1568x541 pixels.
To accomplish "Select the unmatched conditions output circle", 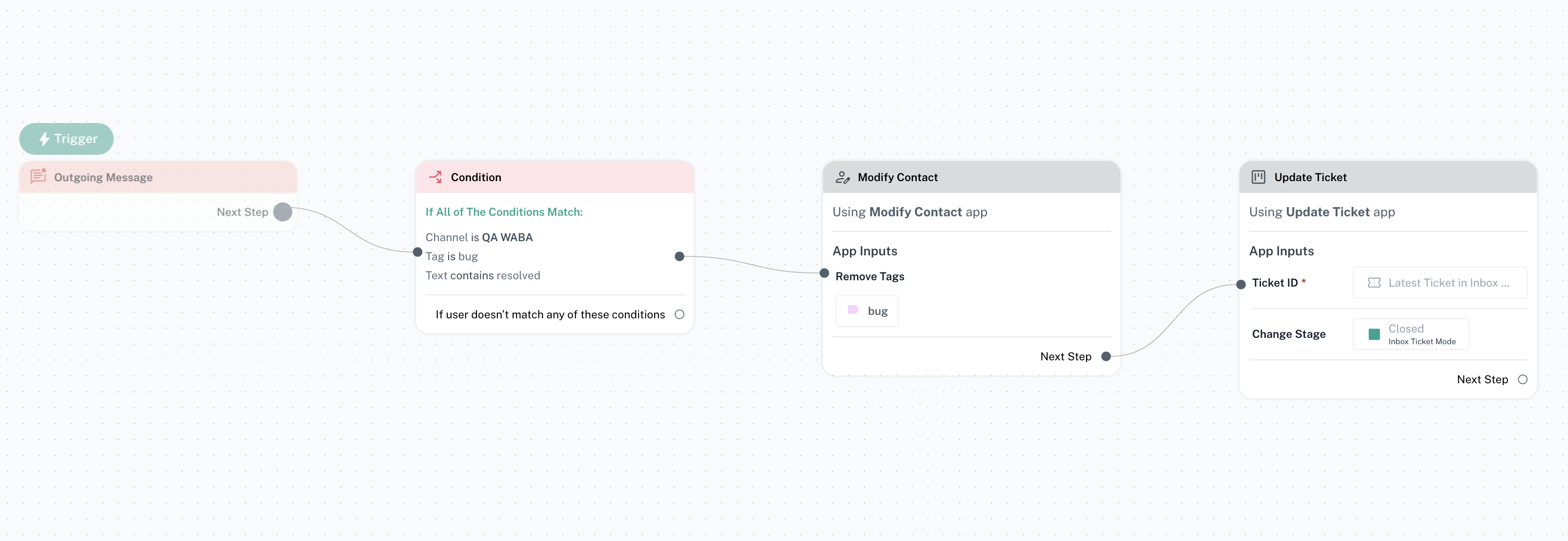I will click(680, 314).
